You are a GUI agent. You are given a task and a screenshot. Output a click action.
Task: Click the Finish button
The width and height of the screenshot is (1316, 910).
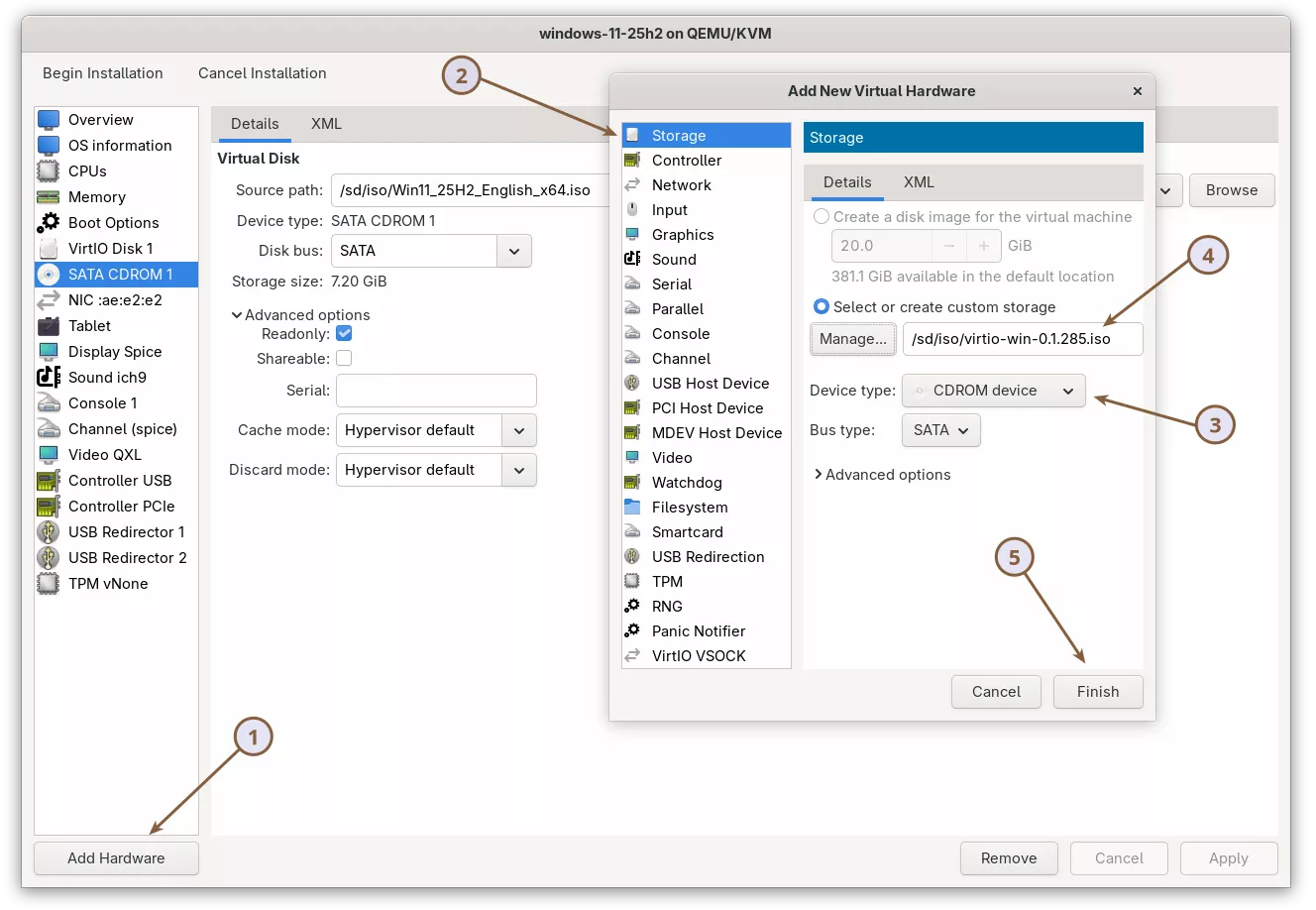[x=1097, y=692]
